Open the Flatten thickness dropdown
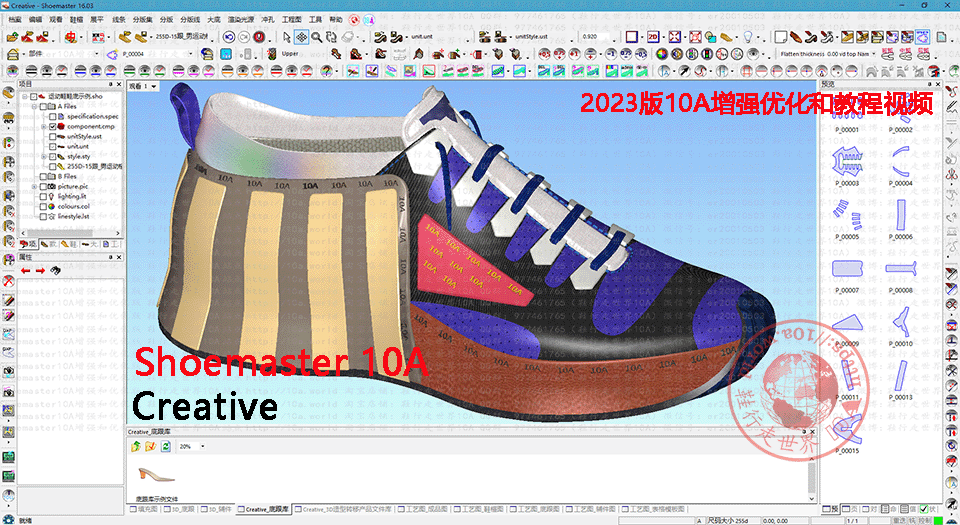This screenshot has height=525, width=960. pos(873,54)
